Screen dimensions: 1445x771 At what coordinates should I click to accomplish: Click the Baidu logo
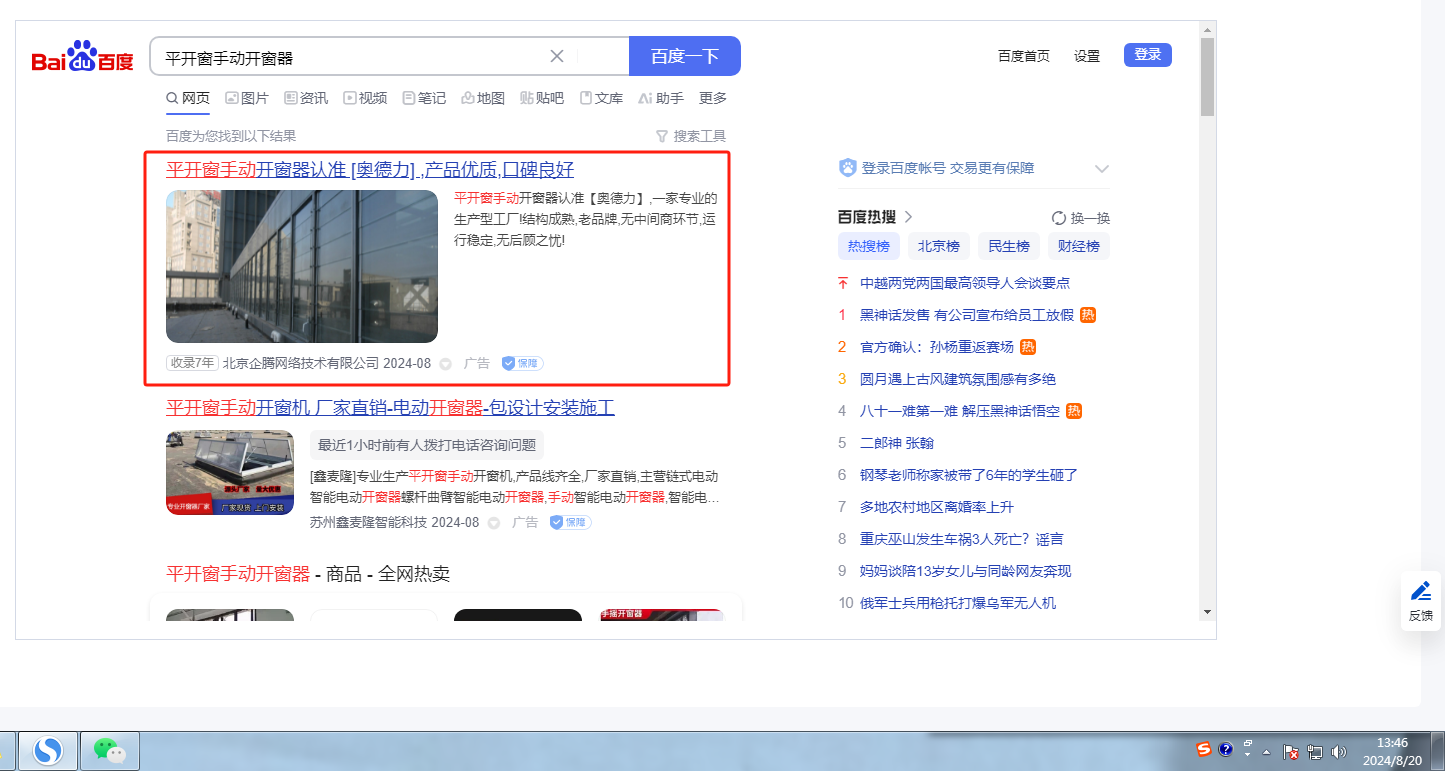(82, 59)
